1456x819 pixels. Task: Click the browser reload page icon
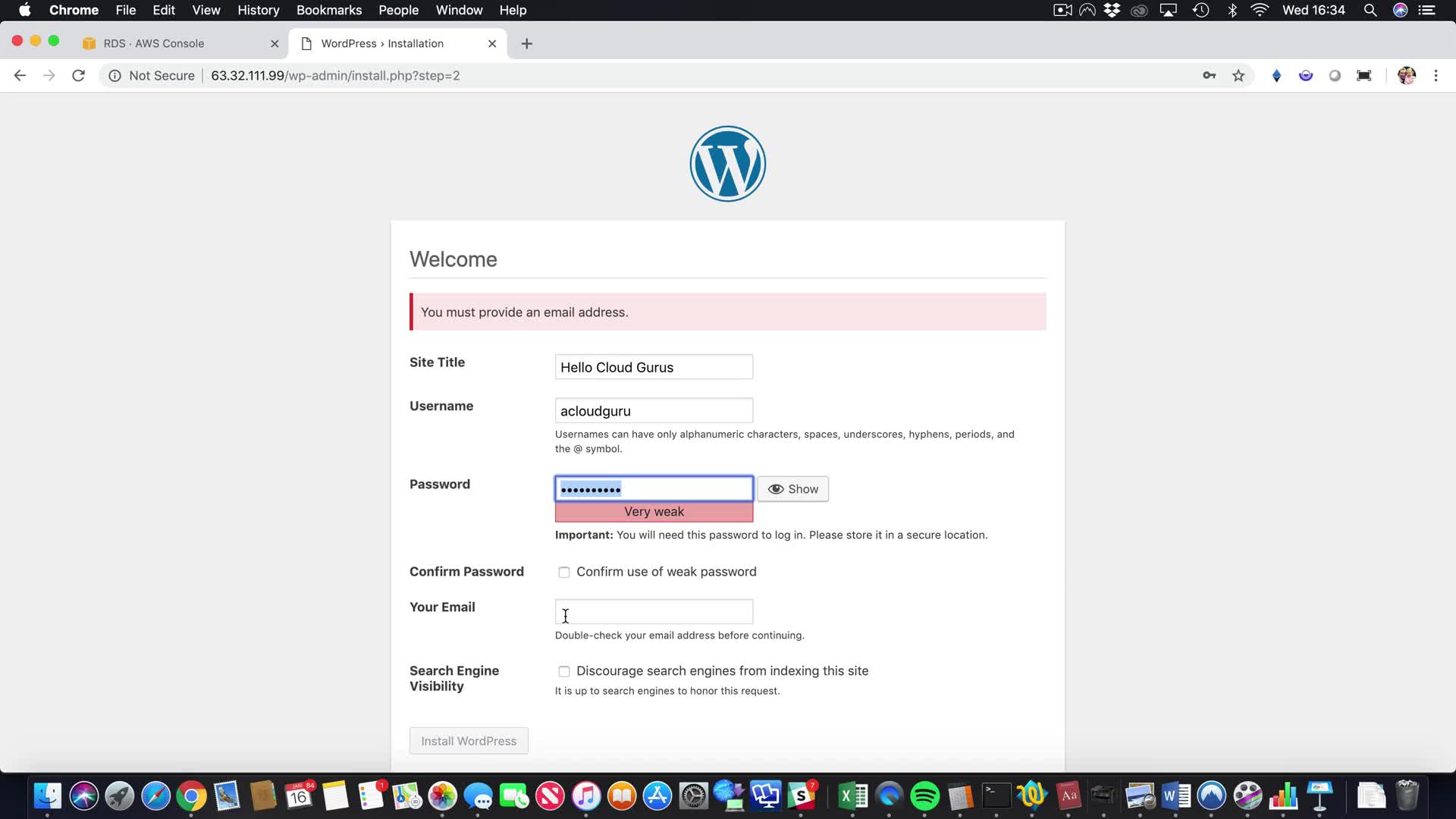pos(78,76)
